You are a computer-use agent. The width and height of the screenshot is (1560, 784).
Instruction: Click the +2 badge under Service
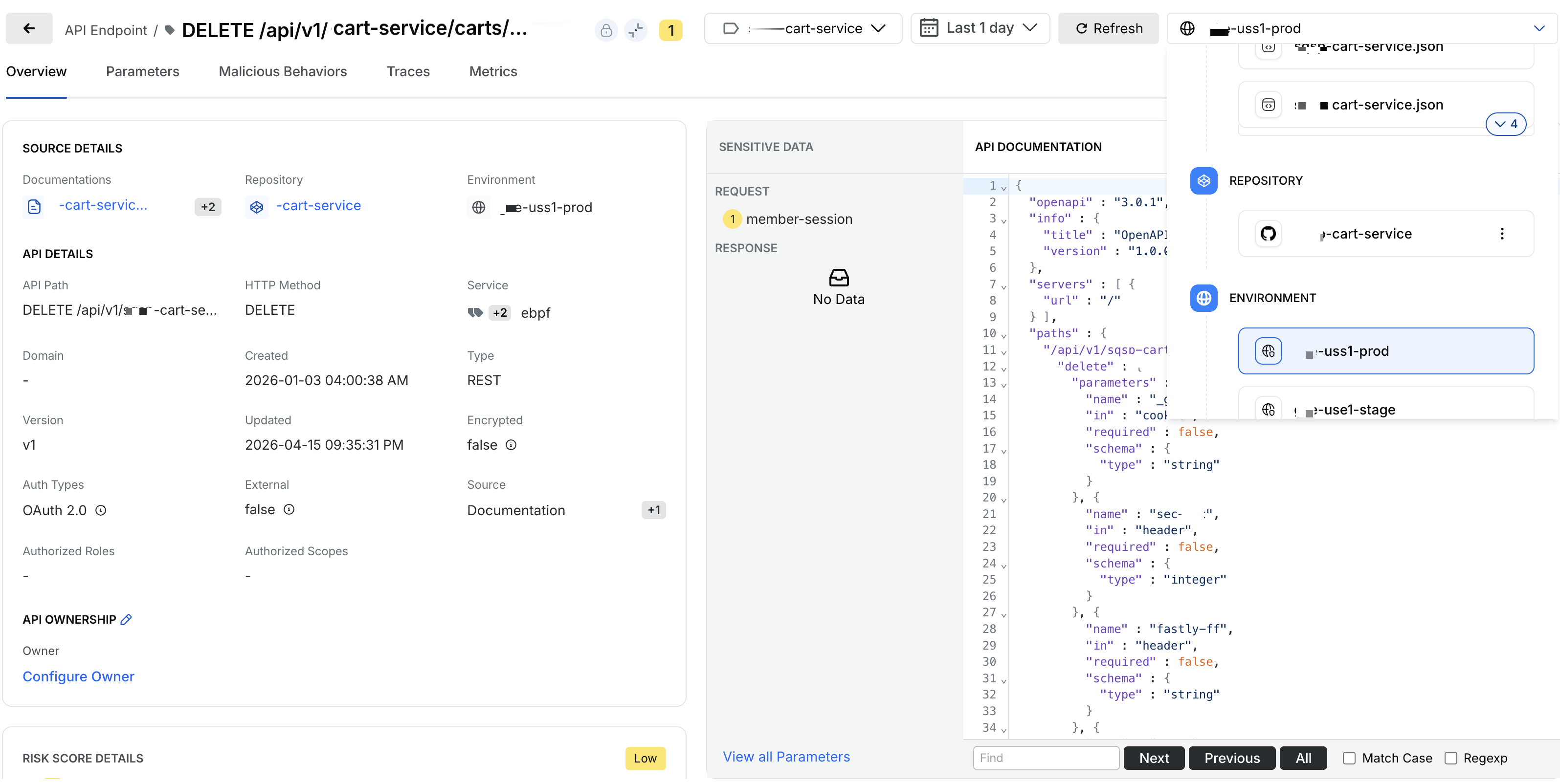pyautogui.click(x=500, y=313)
